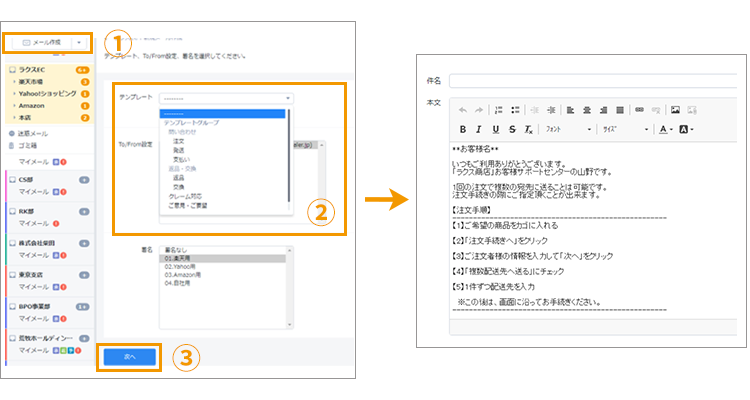Image resolution: width=750 pixels, height=400 pixels.
Task: Click the redo icon in editor
Action: click(479, 110)
